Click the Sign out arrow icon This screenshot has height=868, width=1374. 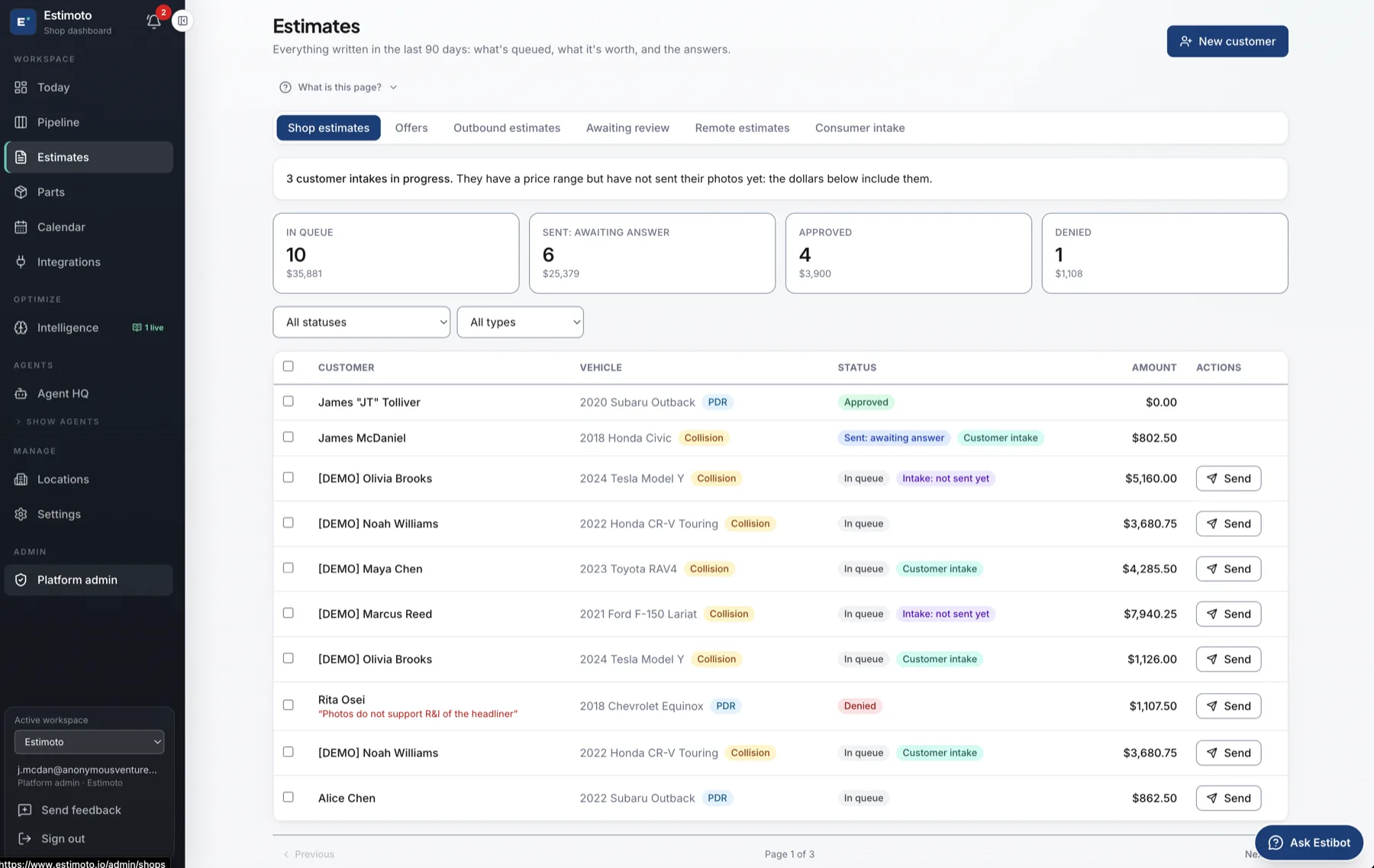24,839
